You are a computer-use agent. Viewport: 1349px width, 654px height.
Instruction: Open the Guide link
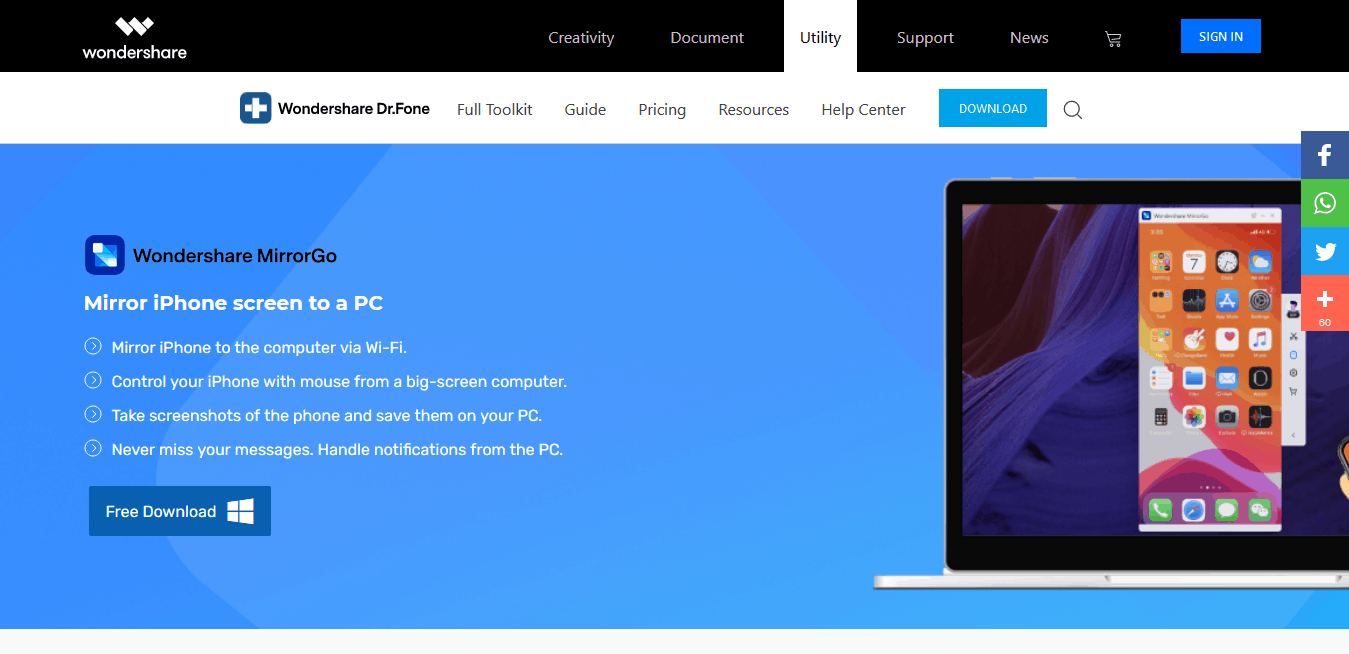click(585, 110)
